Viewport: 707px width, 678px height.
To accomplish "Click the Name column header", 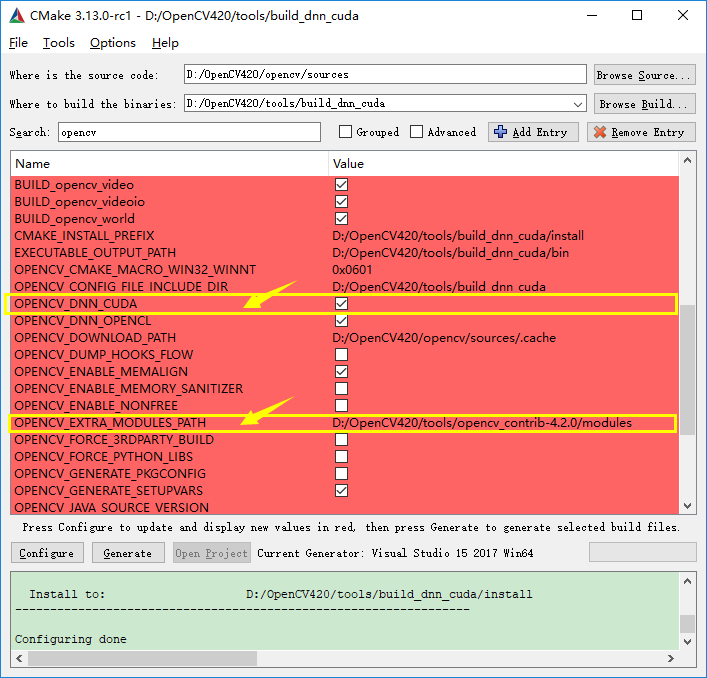I will coord(170,164).
